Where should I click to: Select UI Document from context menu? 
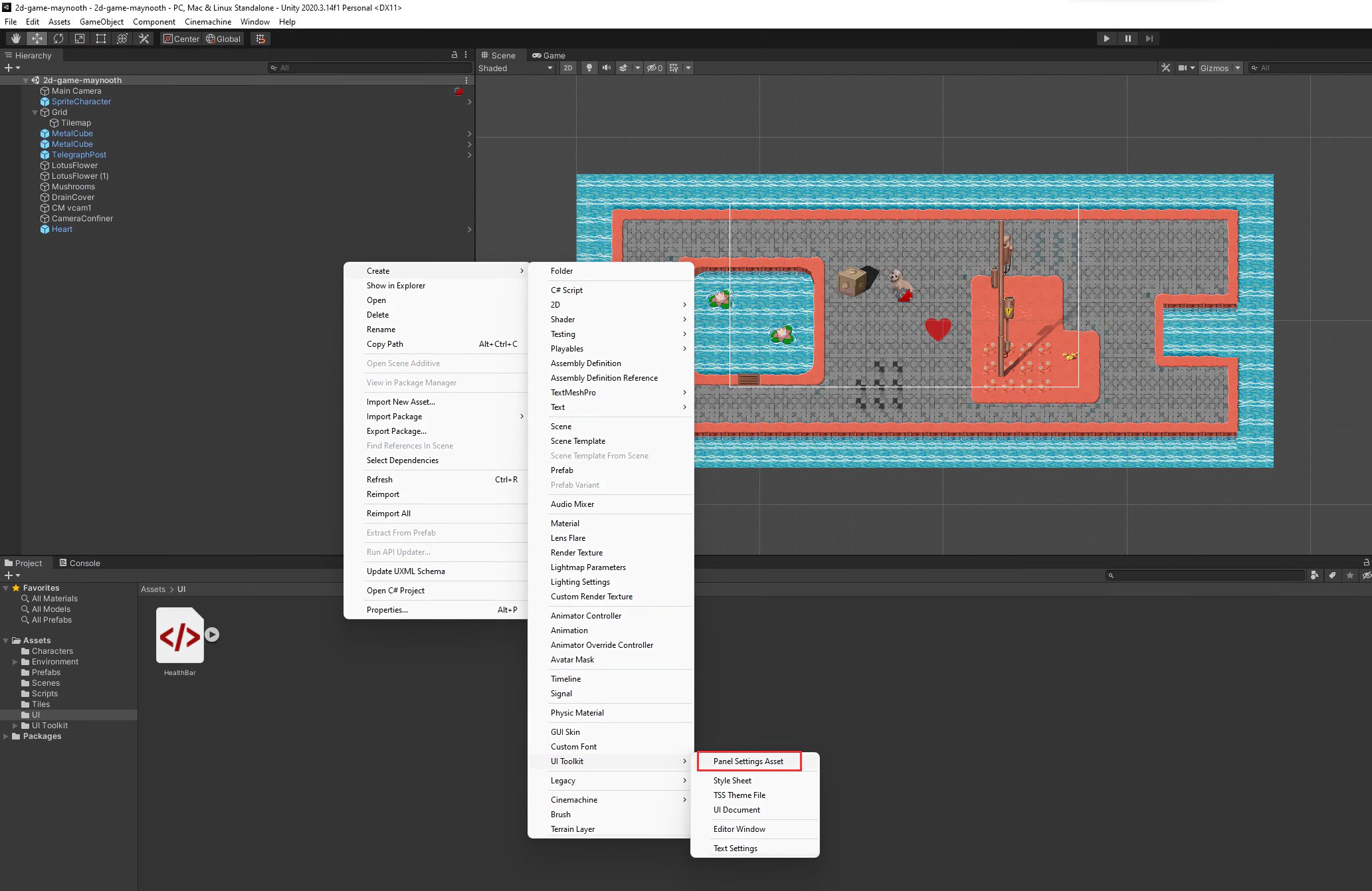click(737, 810)
